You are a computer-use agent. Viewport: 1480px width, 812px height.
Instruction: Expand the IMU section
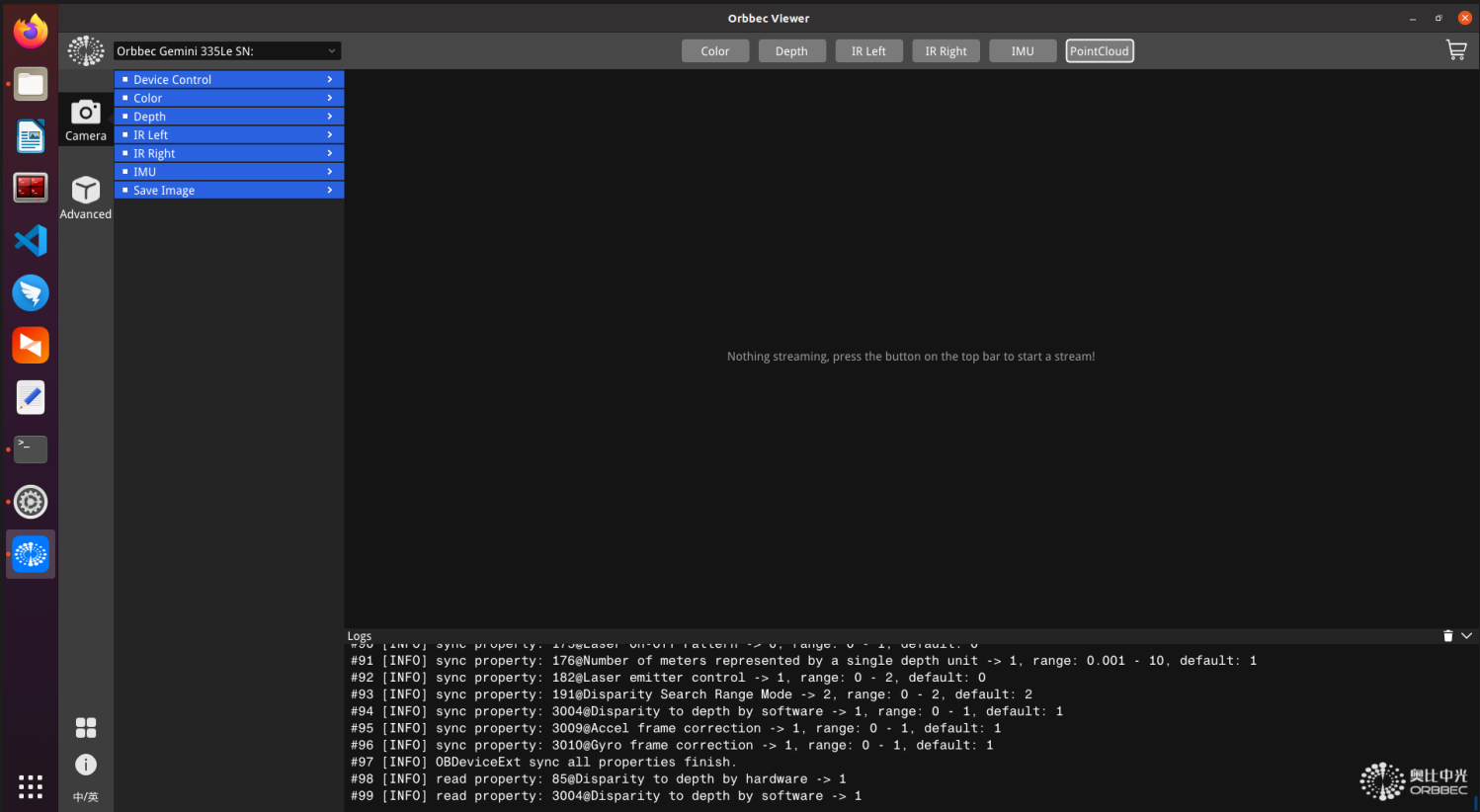point(229,172)
